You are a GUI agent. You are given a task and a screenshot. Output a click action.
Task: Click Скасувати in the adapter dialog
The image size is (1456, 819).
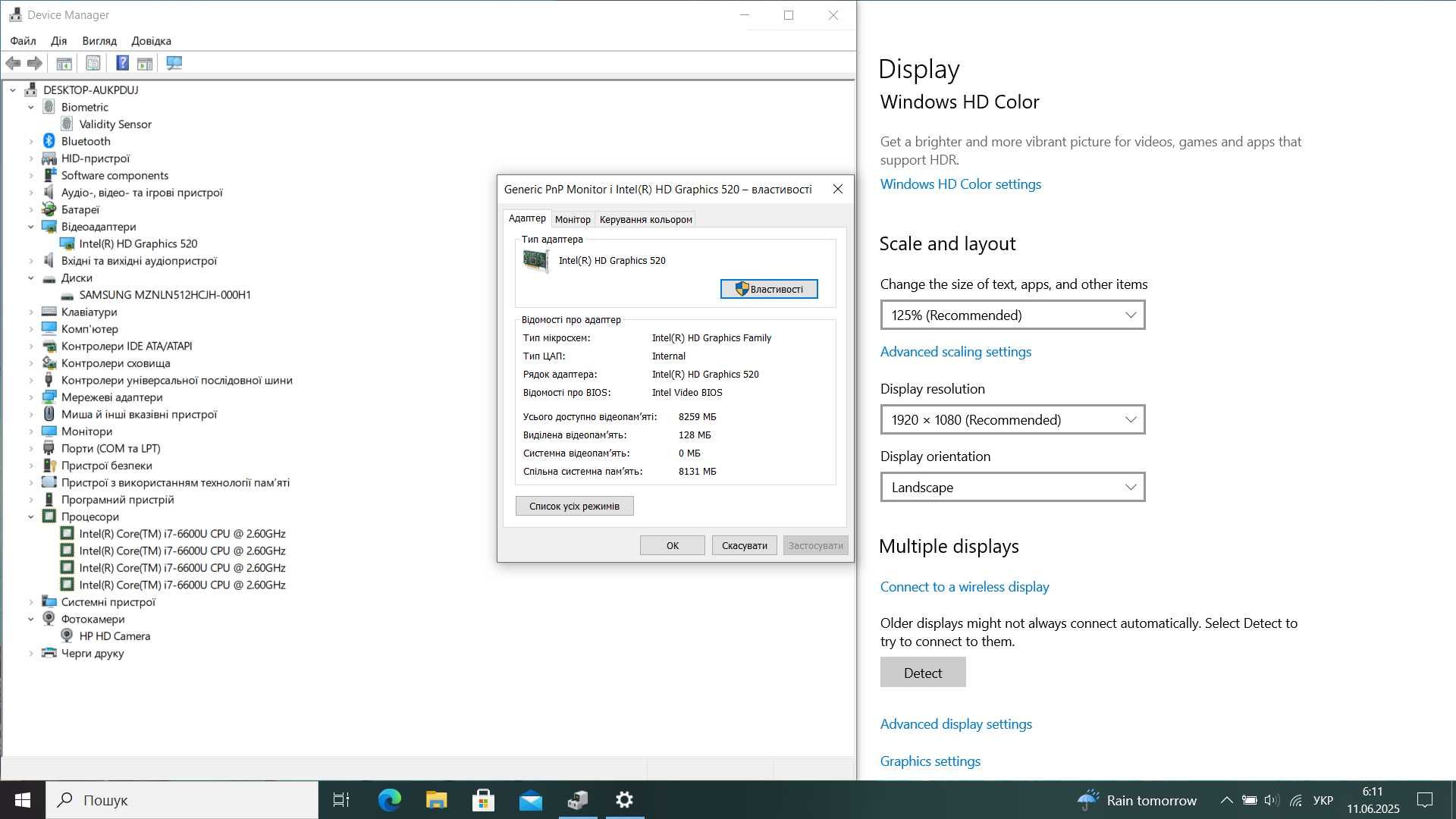point(744,545)
